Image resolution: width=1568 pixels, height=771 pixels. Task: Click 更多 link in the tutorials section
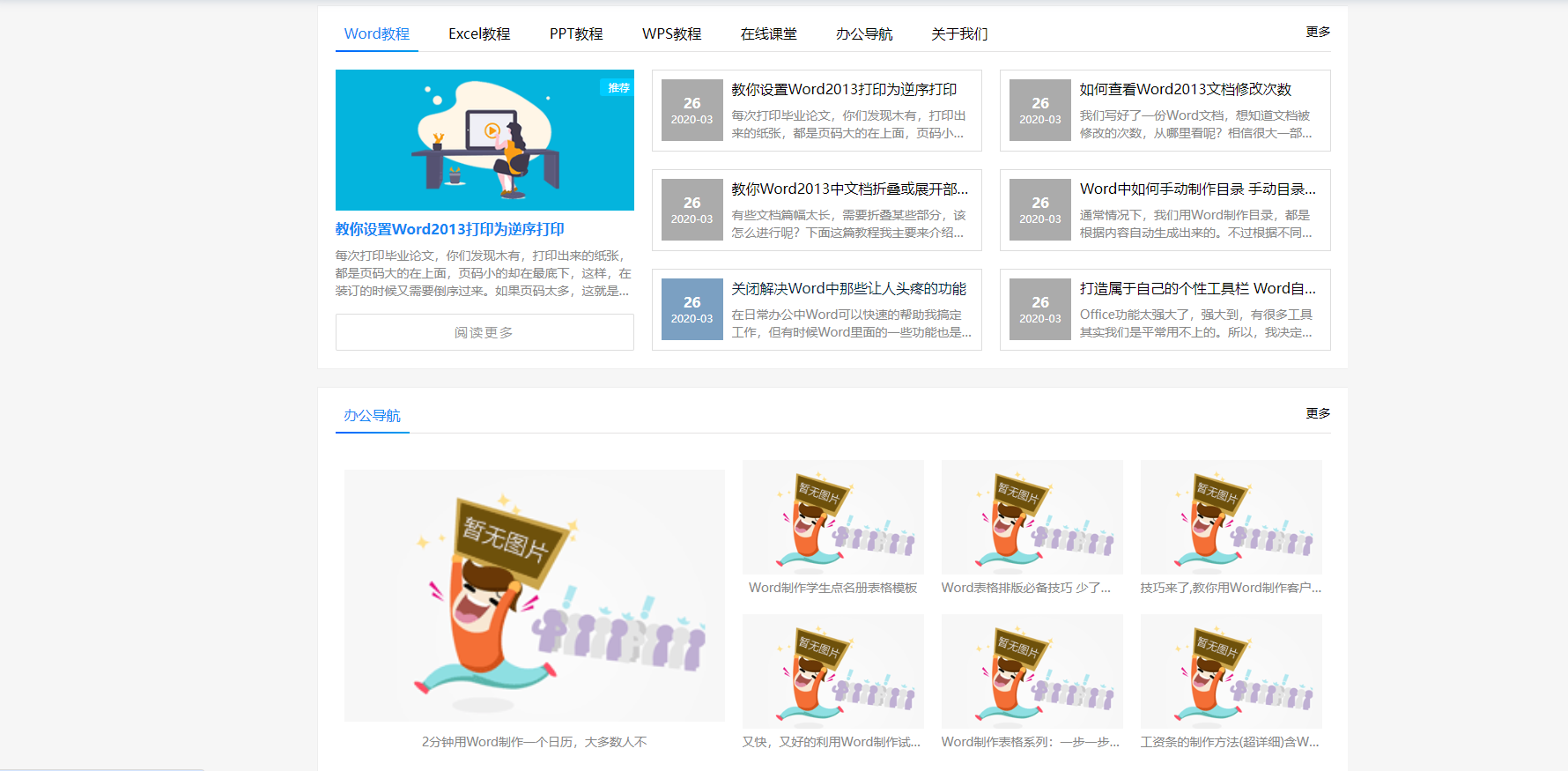(x=1318, y=32)
